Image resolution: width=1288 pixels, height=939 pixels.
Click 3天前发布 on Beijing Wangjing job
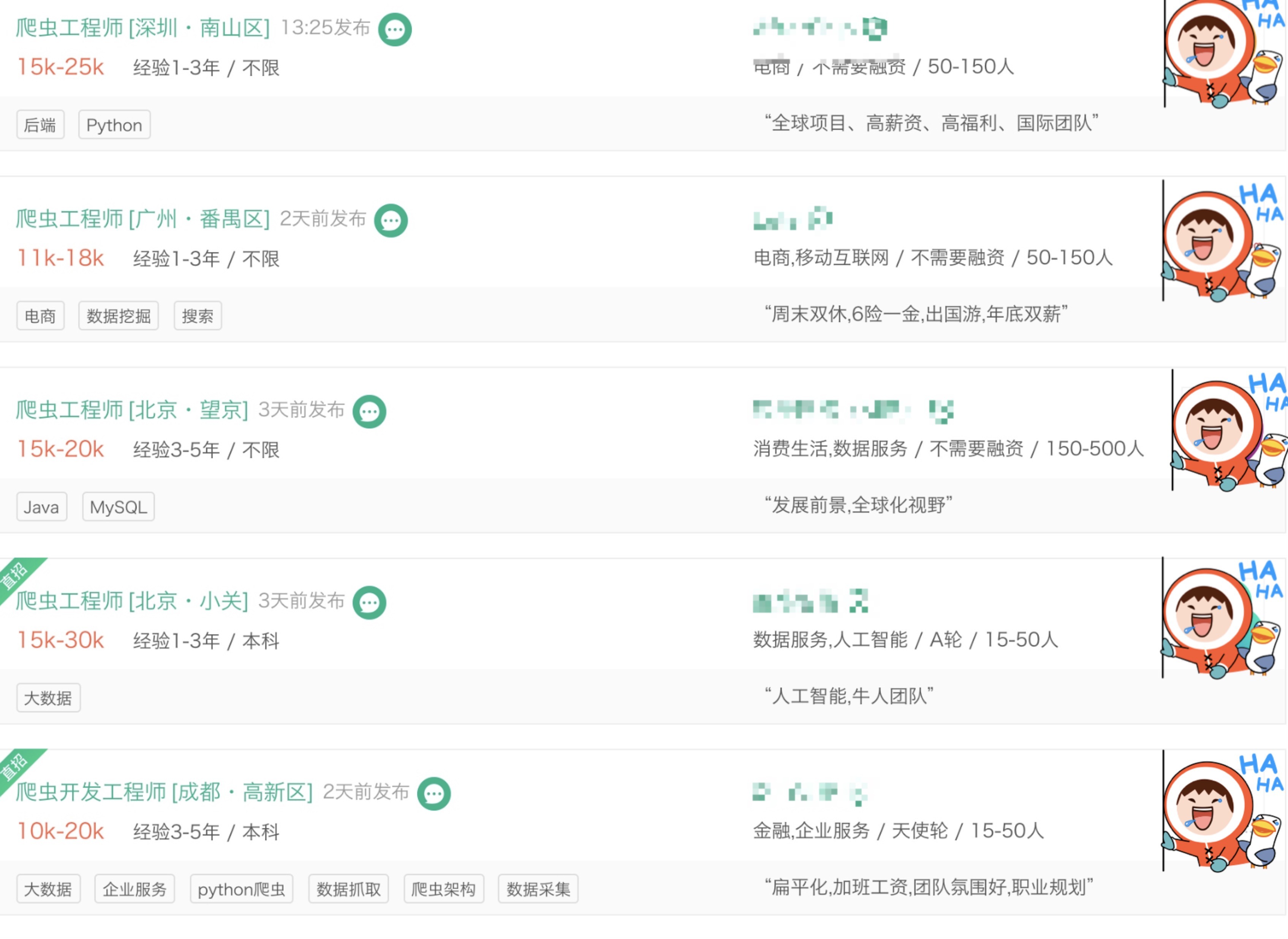(x=301, y=409)
